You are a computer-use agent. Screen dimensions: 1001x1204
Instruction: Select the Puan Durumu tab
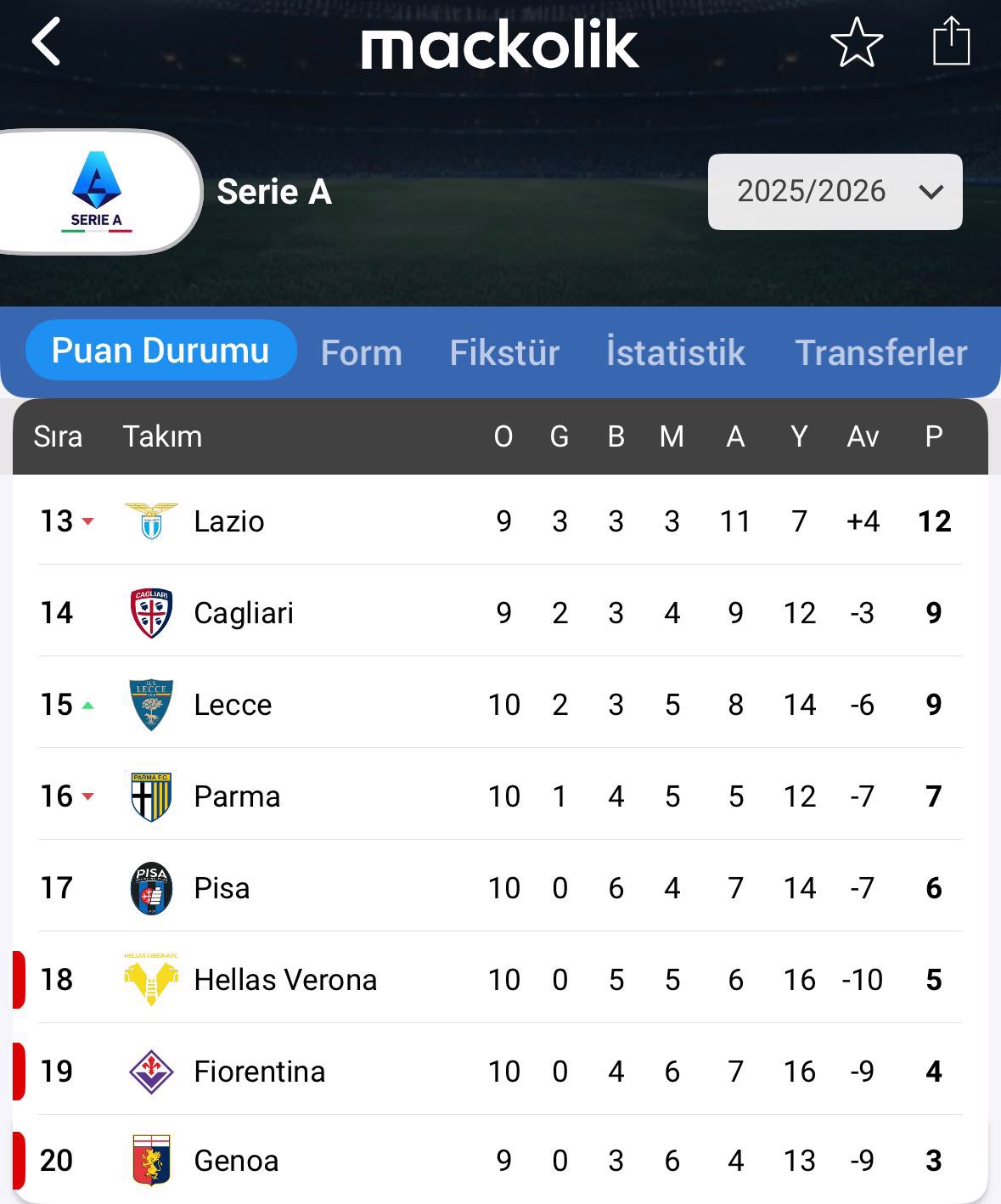[160, 351]
